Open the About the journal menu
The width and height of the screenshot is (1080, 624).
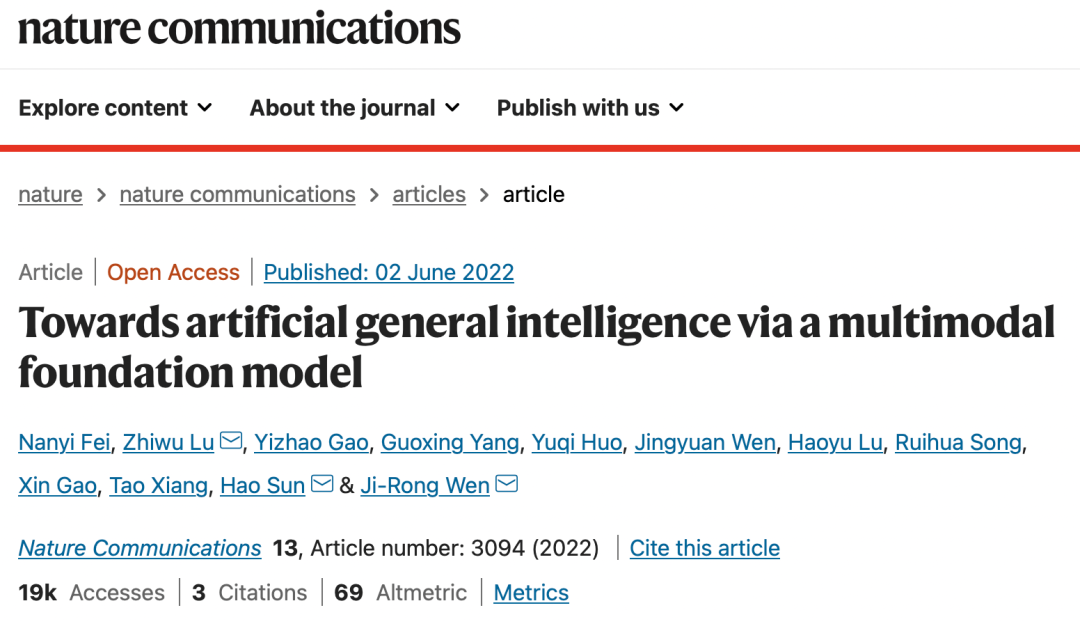click(x=354, y=108)
